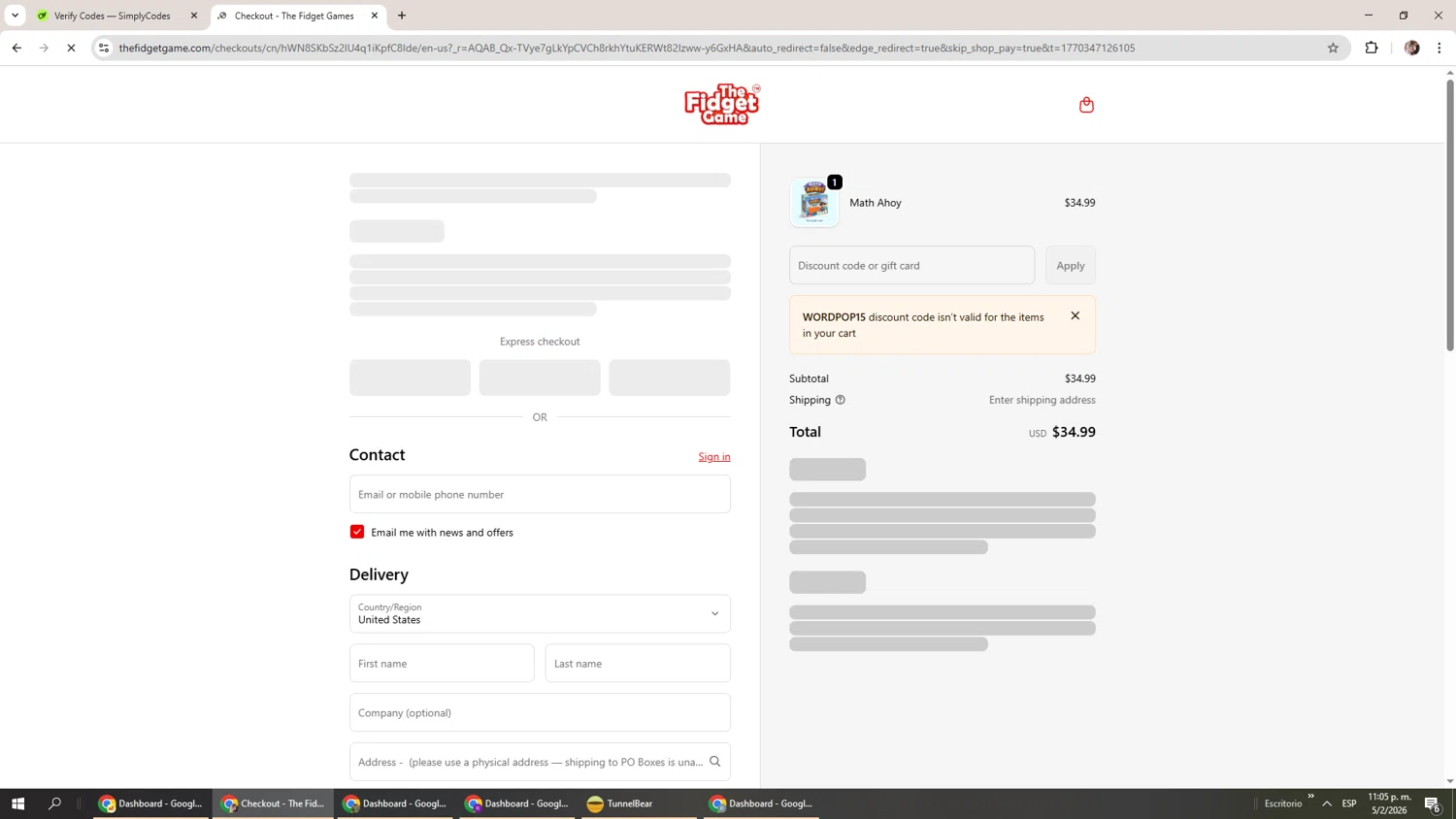Select the Checkout - The Fidget Games tab

point(294,16)
